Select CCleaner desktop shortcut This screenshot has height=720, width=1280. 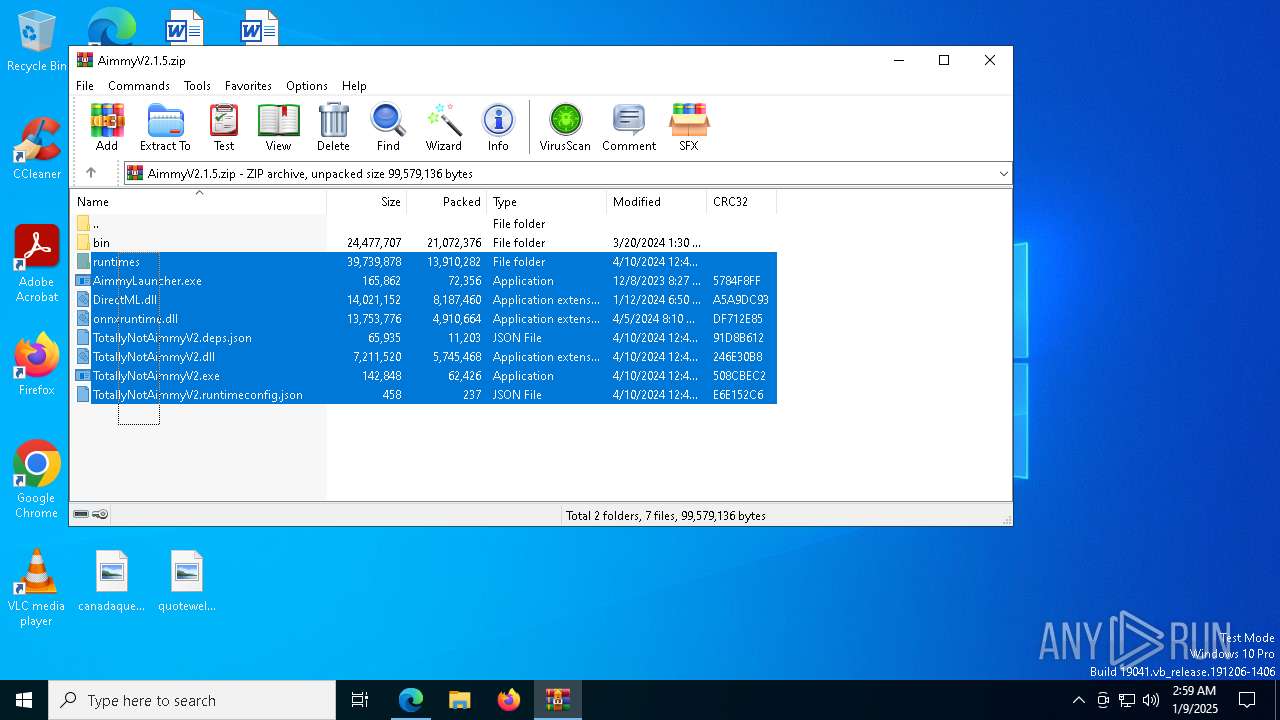[36, 149]
